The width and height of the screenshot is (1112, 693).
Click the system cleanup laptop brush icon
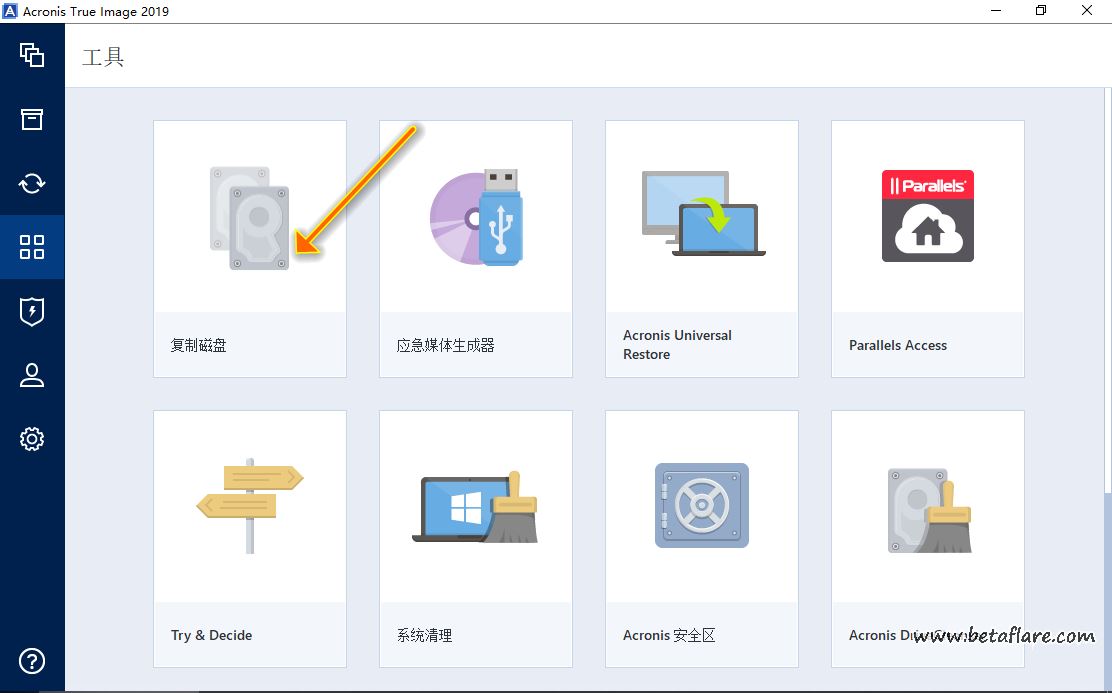coord(476,508)
